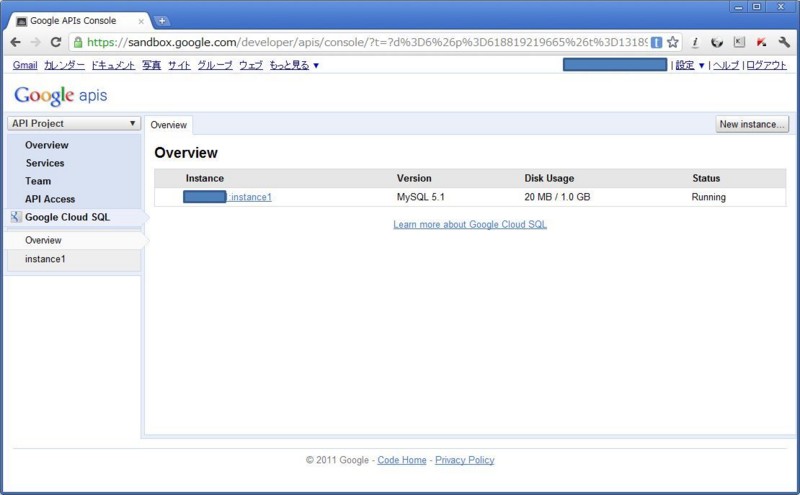Open the サイト link
Image resolution: width=800 pixels, height=495 pixels.
179,65
